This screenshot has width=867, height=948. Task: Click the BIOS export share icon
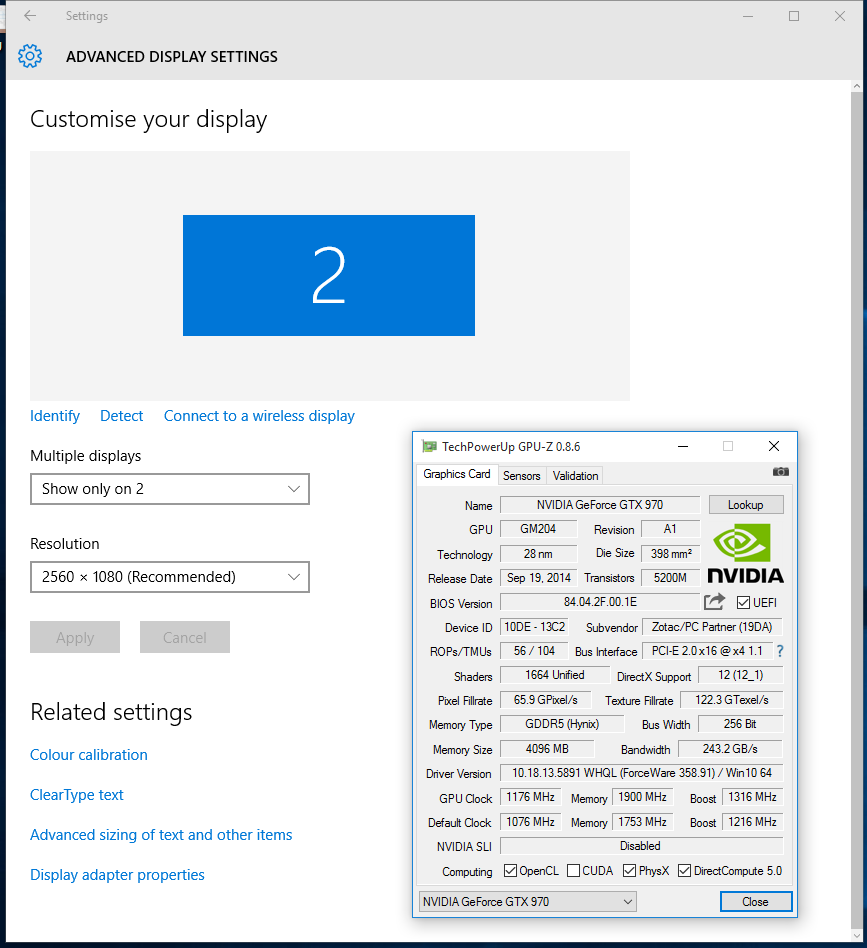(714, 602)
